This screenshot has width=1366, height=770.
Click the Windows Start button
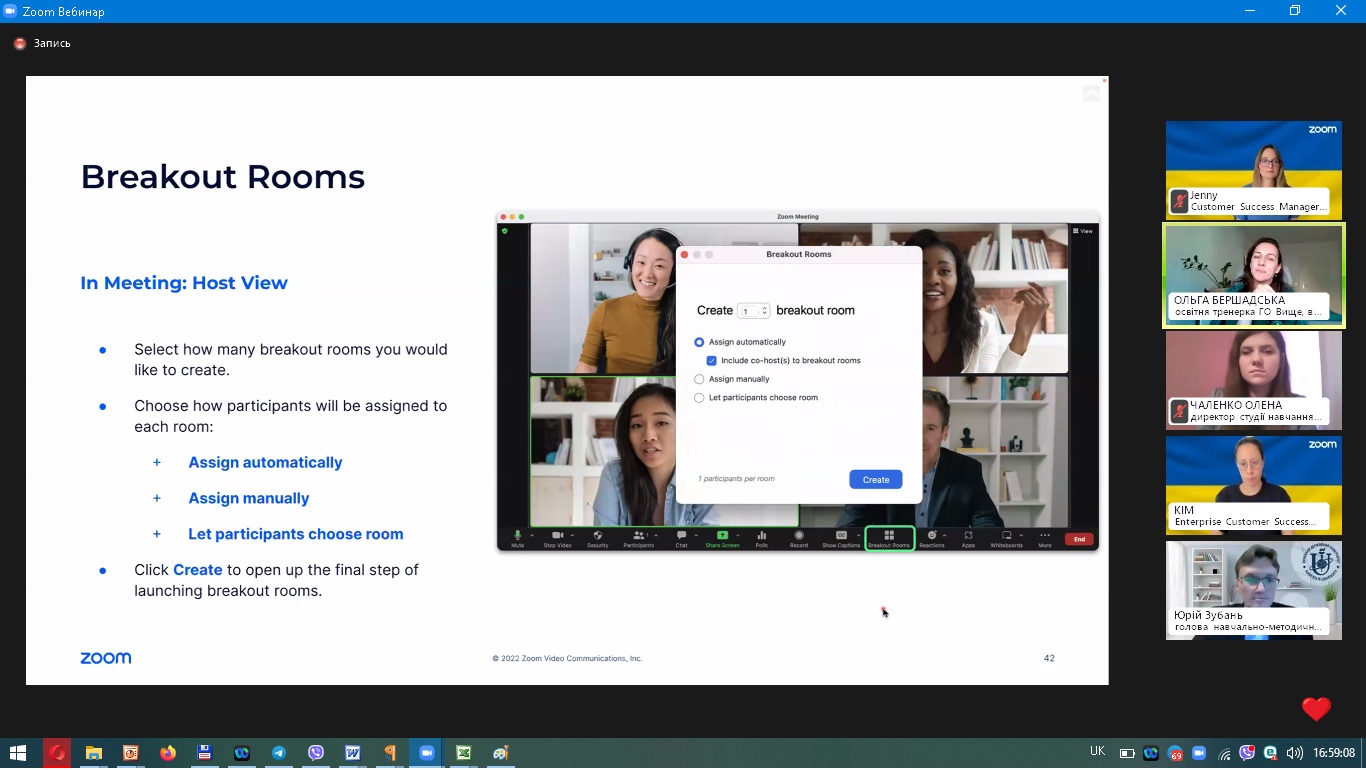(x=18, y=753)
